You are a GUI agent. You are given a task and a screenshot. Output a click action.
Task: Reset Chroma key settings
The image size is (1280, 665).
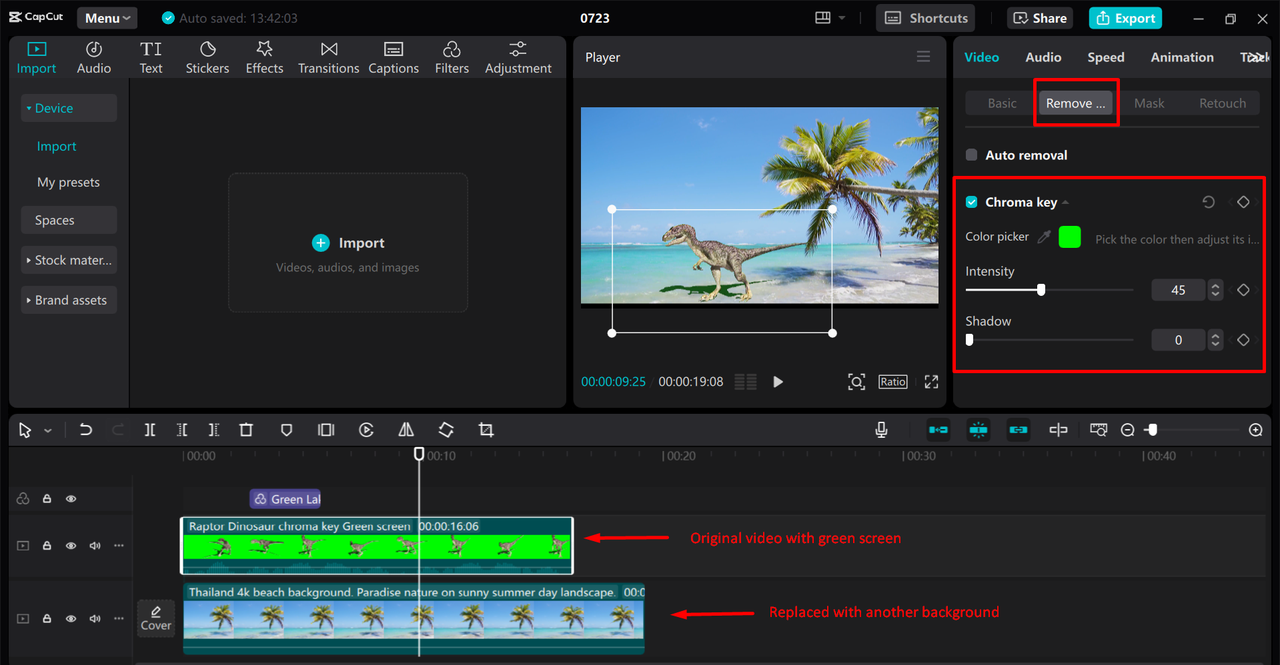click(x=1208, y=202)
